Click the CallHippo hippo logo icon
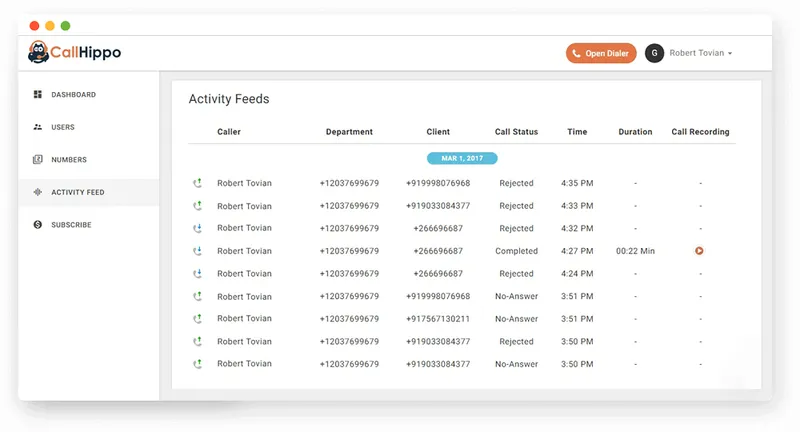Image resolution: width=800 pixels, height=432 pixels. (38, 52)
